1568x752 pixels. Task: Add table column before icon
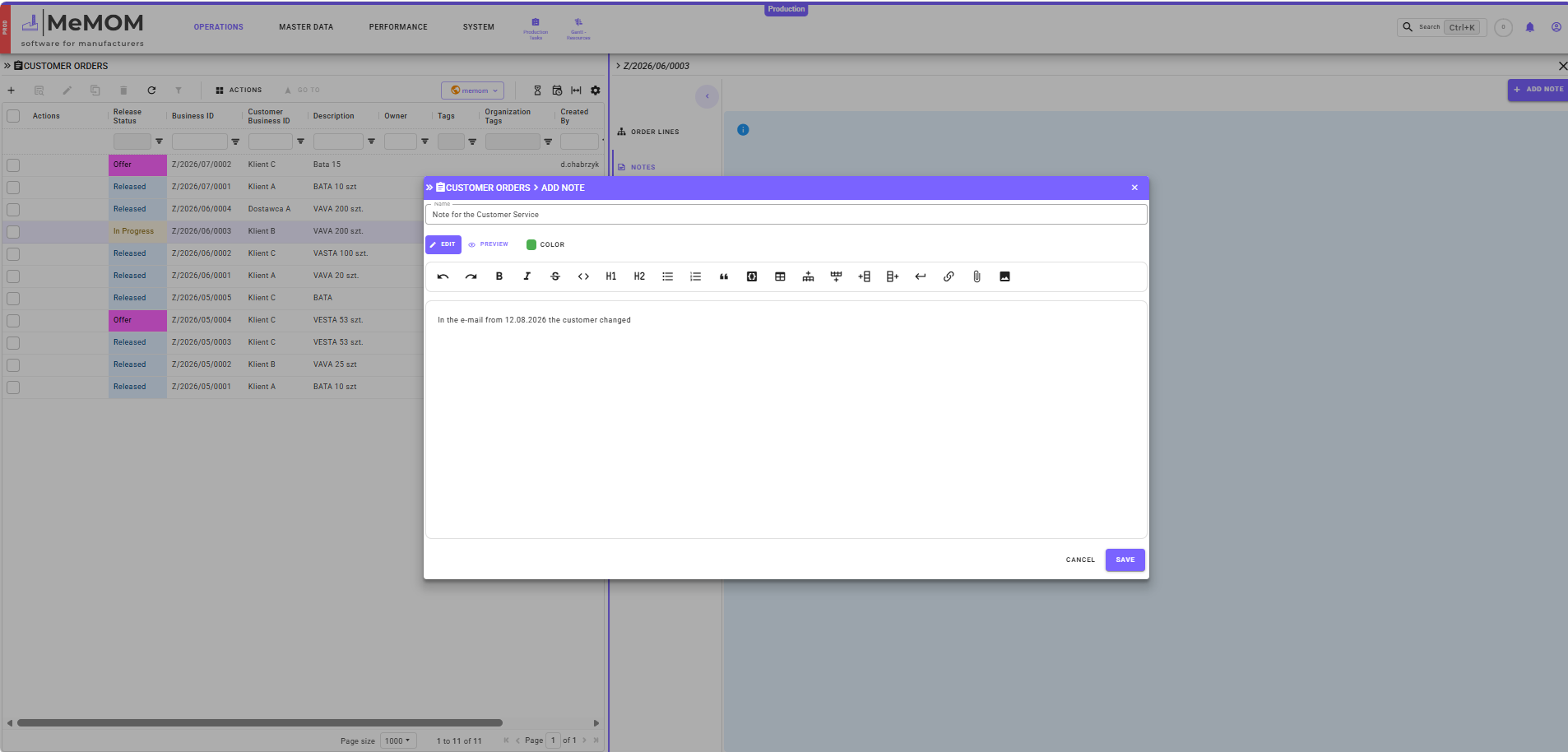point(864,276)
